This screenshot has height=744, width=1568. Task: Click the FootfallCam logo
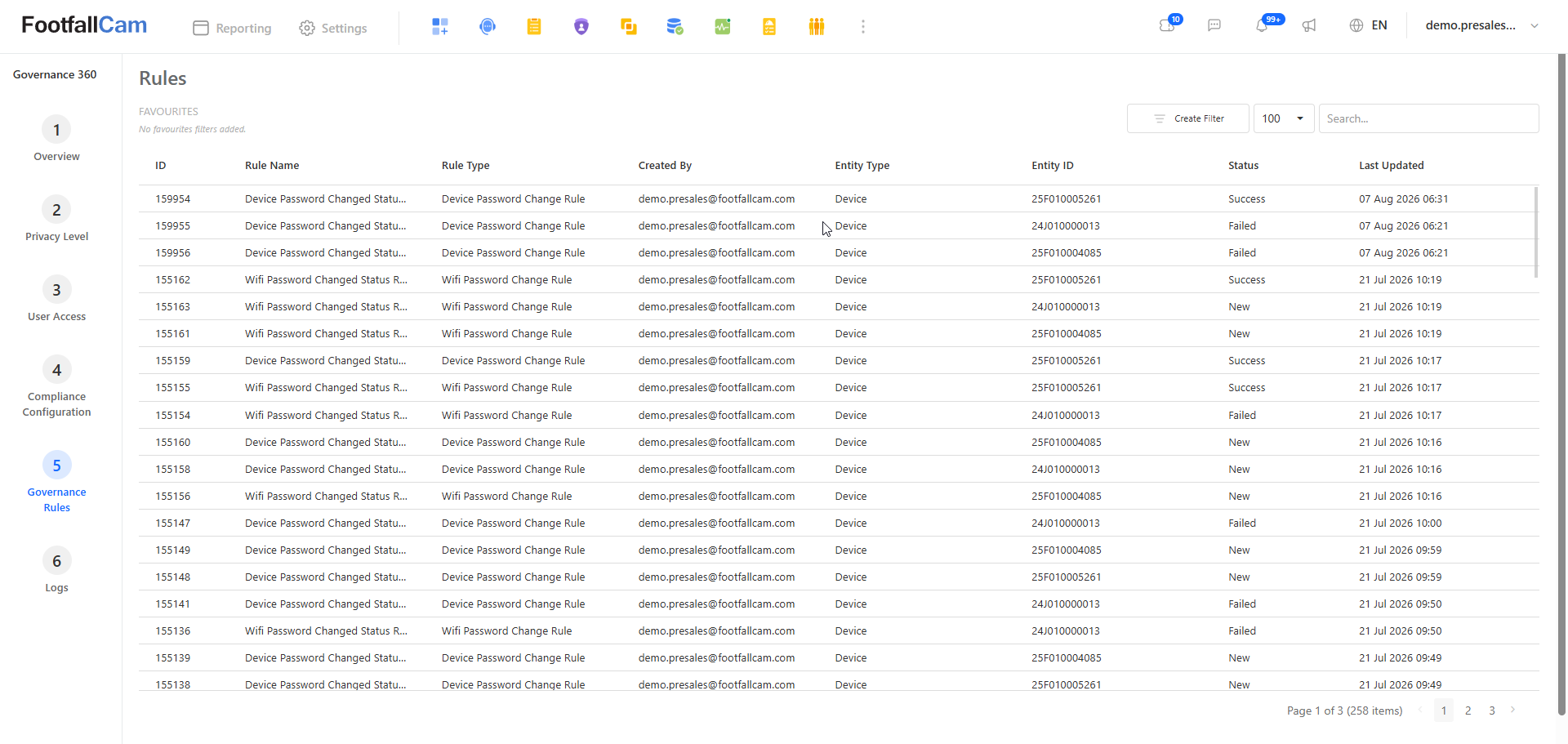(x=84, y=25)
